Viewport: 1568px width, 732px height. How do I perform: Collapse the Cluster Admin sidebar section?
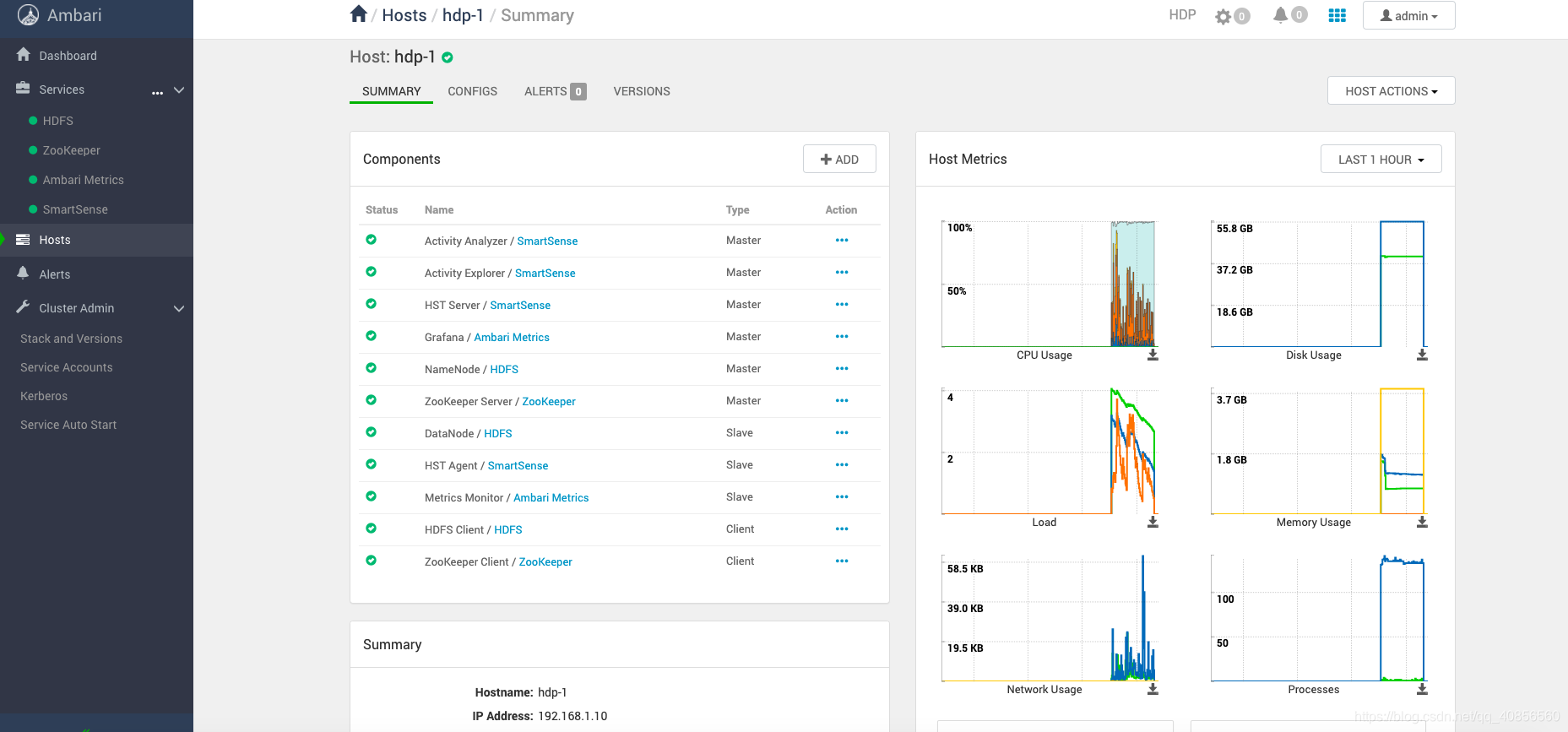[179, 308]
